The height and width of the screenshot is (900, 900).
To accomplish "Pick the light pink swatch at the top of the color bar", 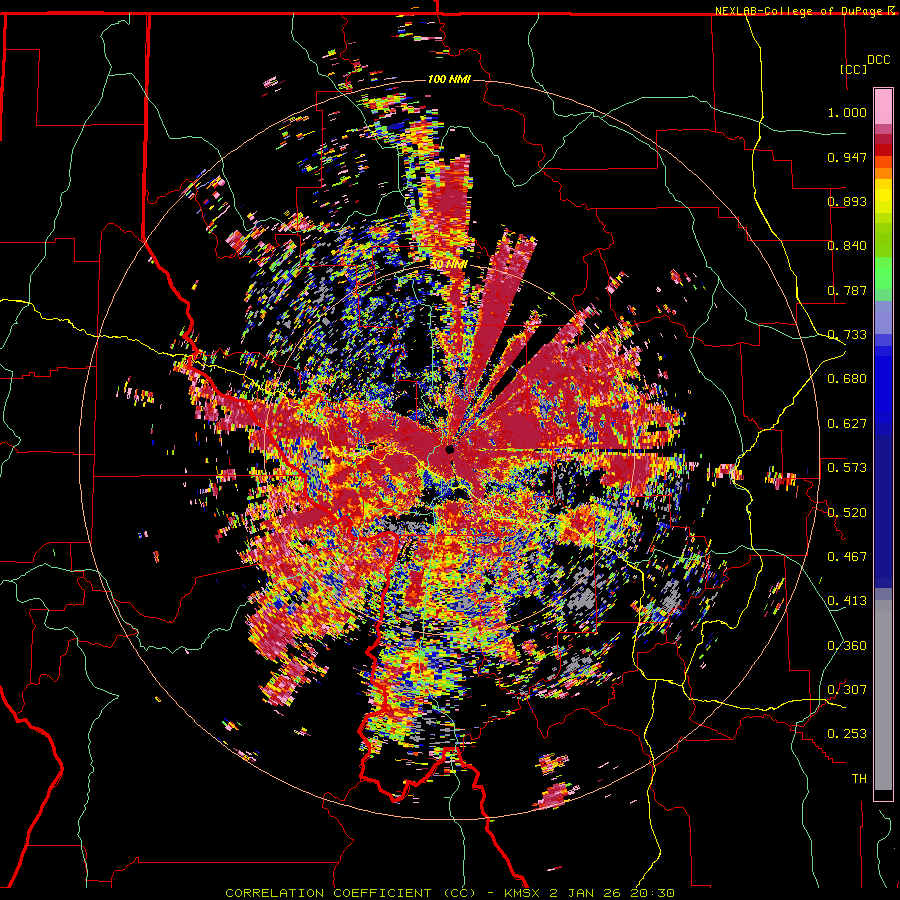I will [883, 107].
